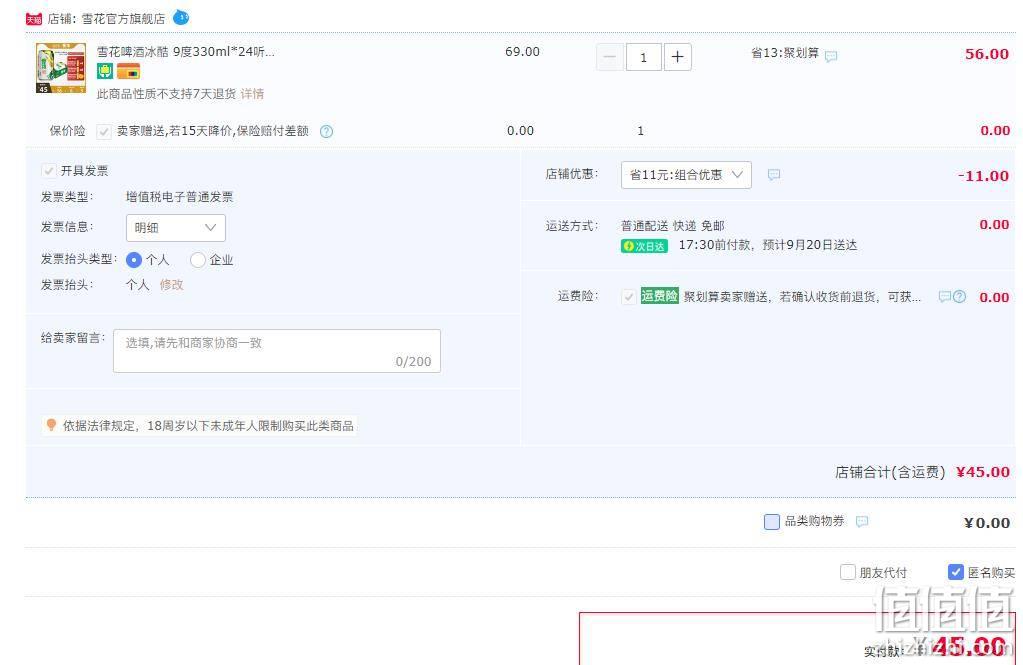Click the orange lightbulb notice icon
Viewport: 1023px width, 665px height.
pyautogui.click(x=51, y=425)
